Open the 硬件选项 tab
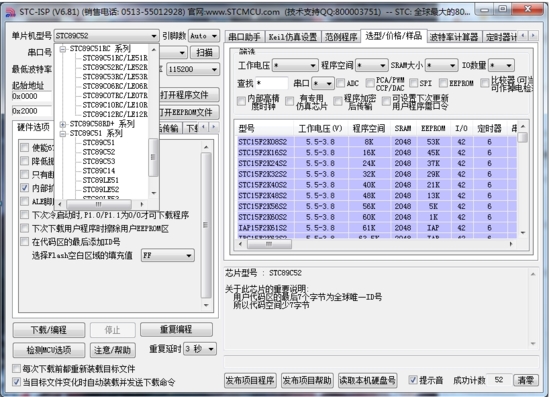The width and height of the screenshot is (549, 397). pos(33,127)
